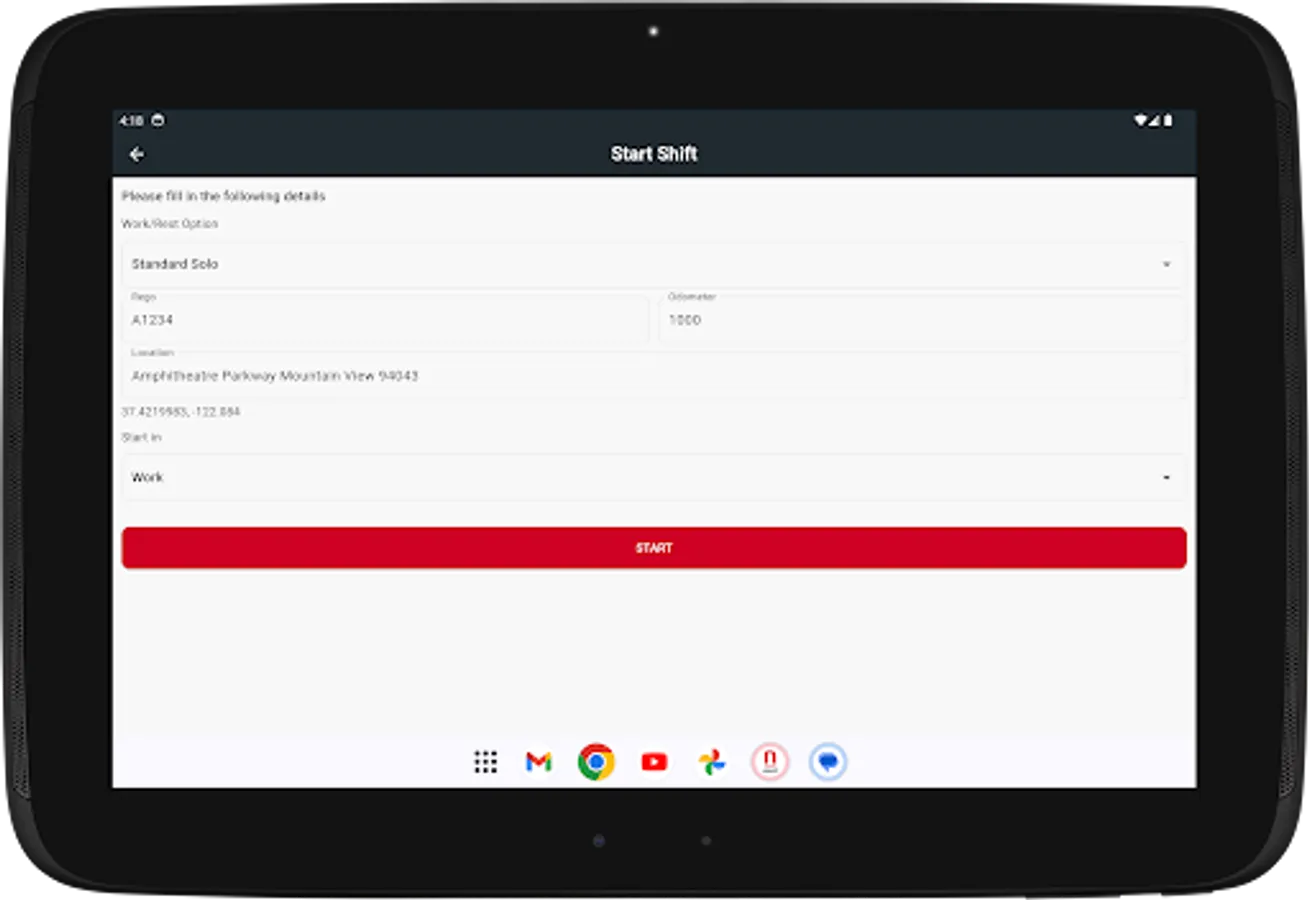Open Gmail from the dock
The height and width of the screenshot is (900, 1309).
point(538,762)
